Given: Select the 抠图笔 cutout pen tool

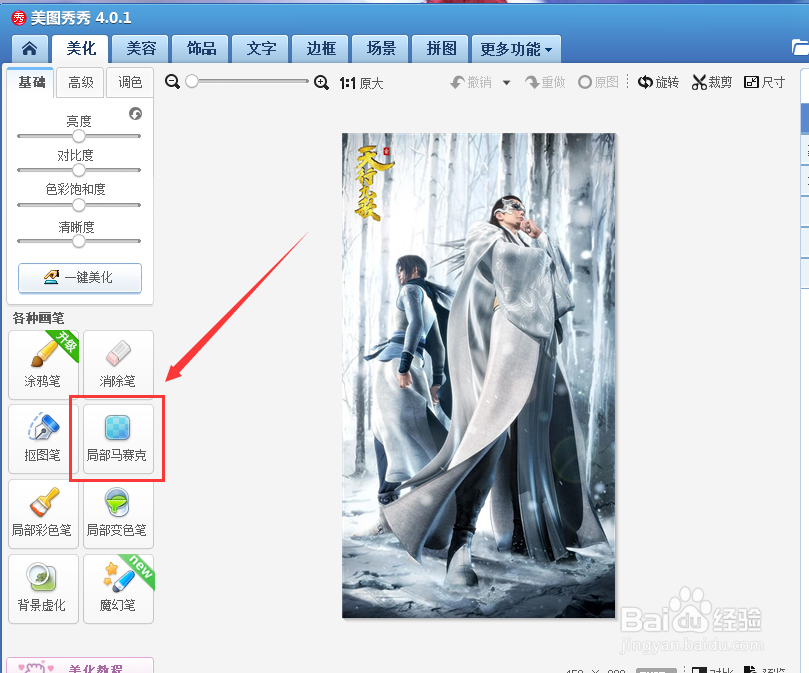Looking at the screenshot, I should [43, 439].
